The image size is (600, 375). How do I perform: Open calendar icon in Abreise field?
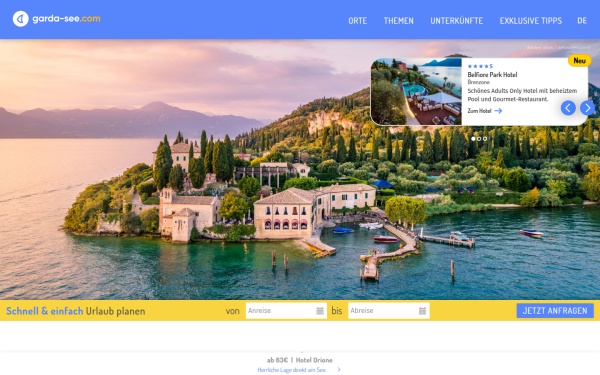(x=422, y=311)
